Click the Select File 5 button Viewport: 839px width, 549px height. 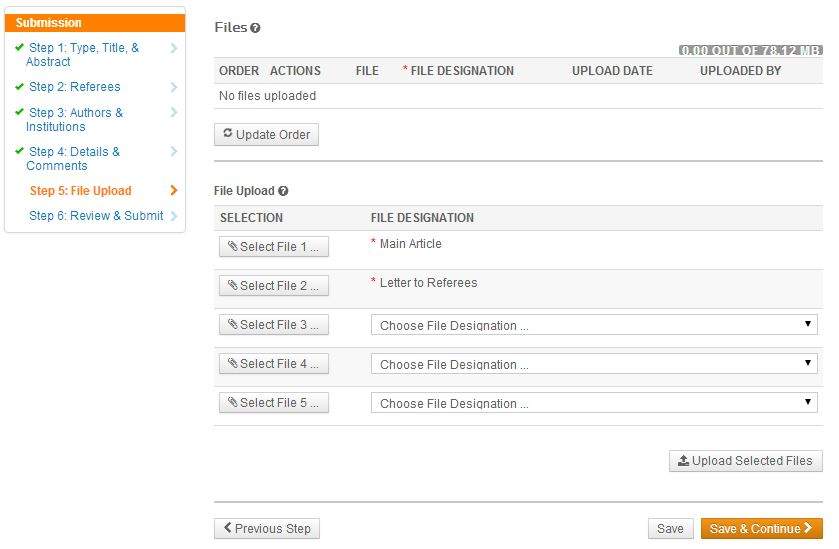pyautogui.click(x=273, y=403)
